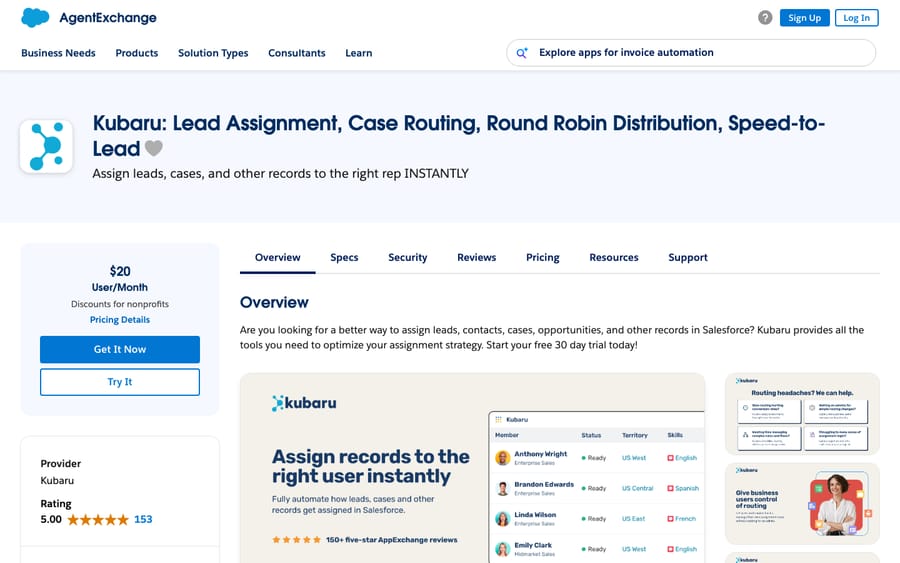Click the 'User/Month' label
The image size is (900, 563).
(x=120, y=288)
